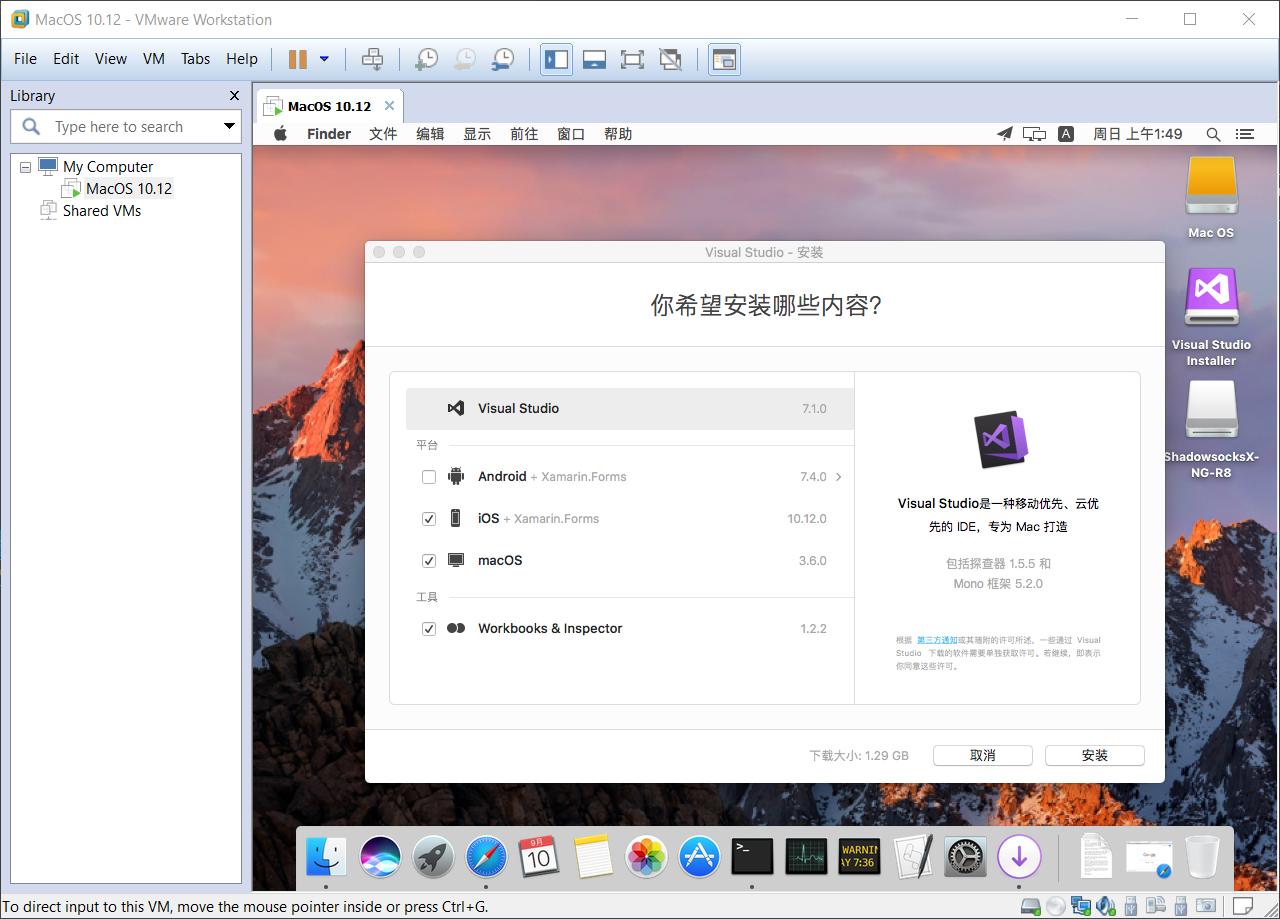Open System Preferences from the dock
1280x919 pixels.
coord(966,857)
